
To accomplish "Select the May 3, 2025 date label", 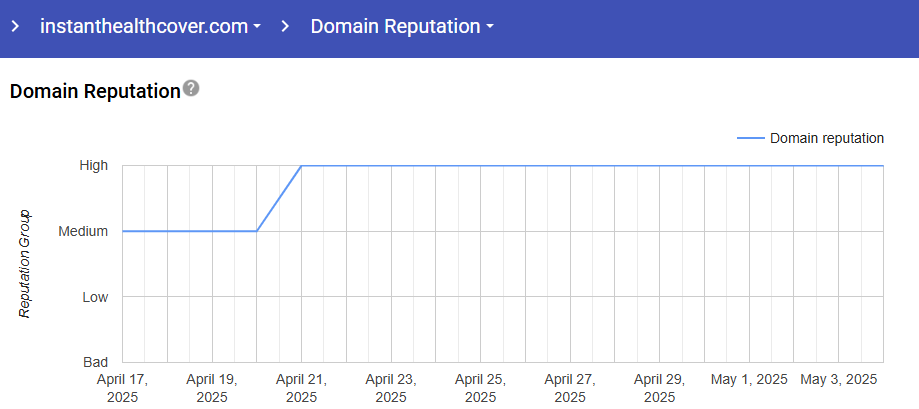I will pos(839,380).
